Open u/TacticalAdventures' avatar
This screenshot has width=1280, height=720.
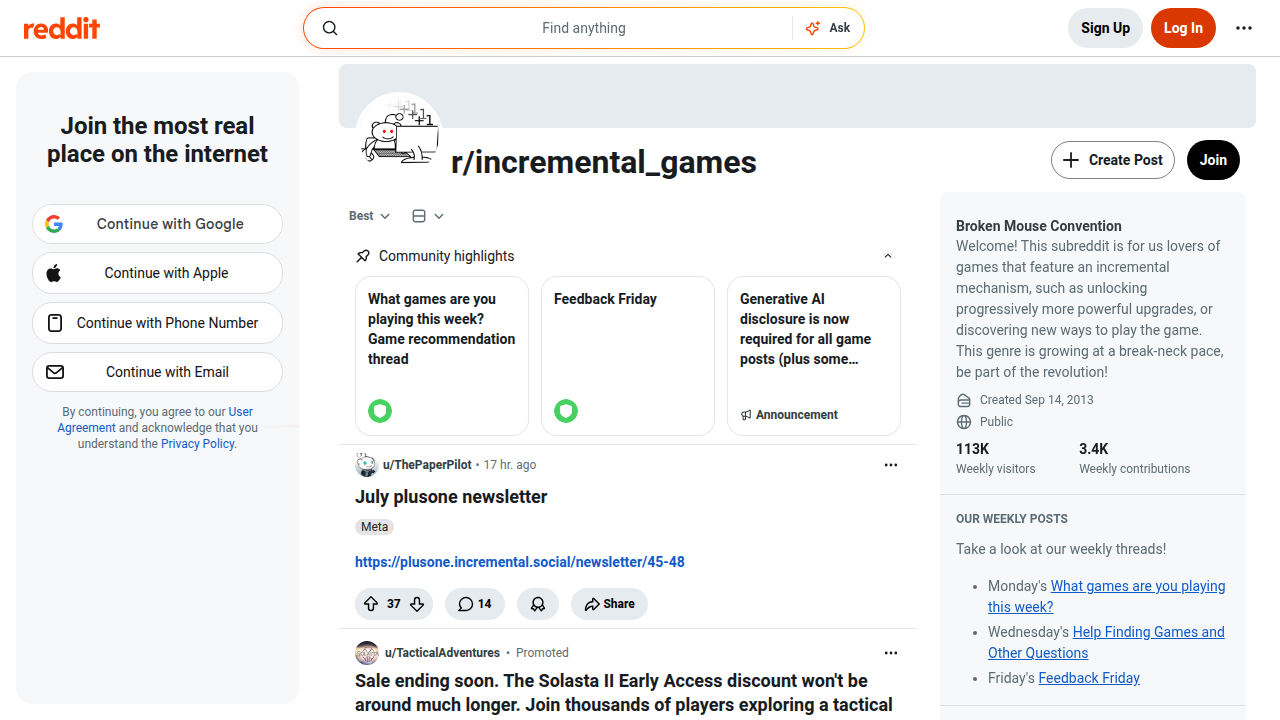[x=367, y=653]
